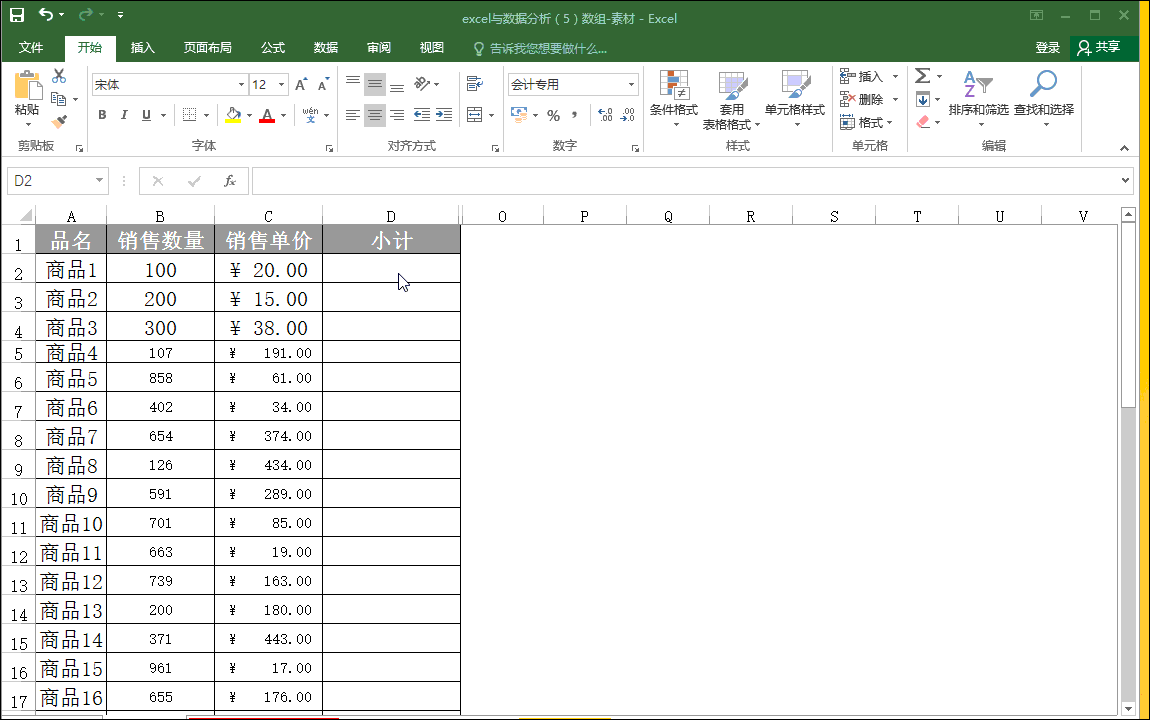
Task: Expand the Name Box dropdown
Action: click(x=99, y=180)
